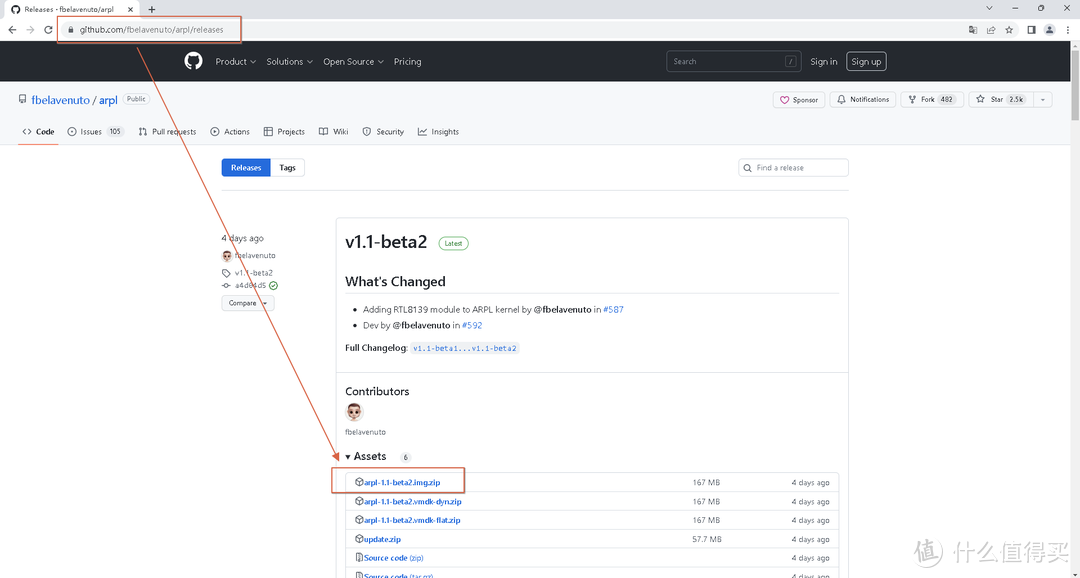Open browser profile avatar icon
The image size is (1080, 578).
(x=1050, y=30)
